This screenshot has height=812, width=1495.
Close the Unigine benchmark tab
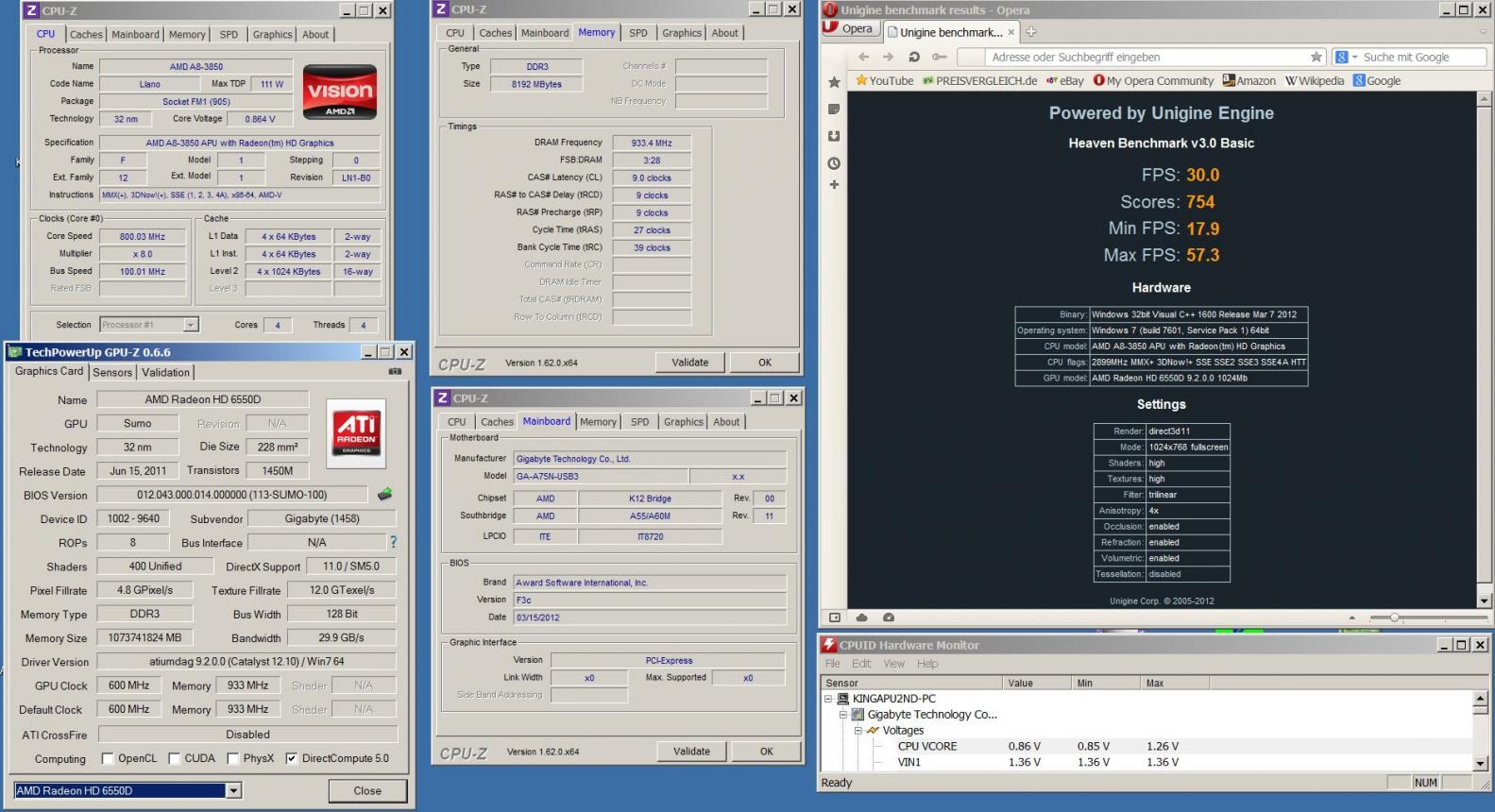(1011, 32)
